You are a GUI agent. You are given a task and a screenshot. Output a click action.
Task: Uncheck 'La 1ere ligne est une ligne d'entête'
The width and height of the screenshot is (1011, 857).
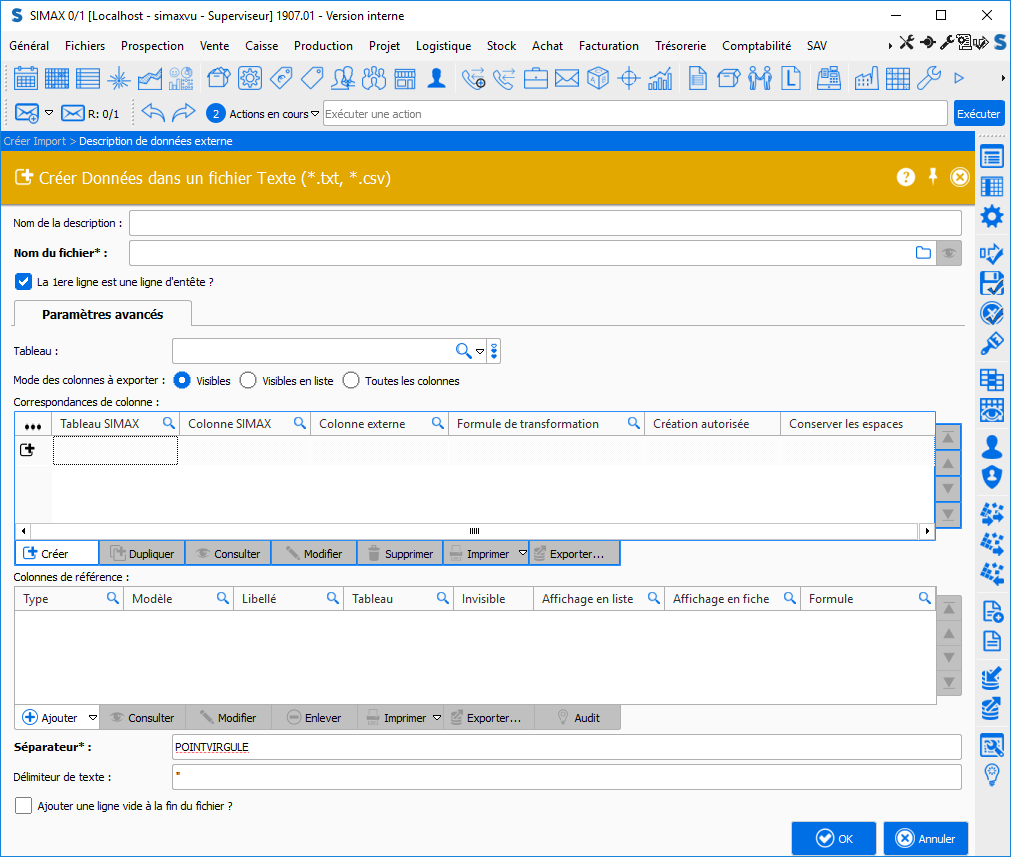24,282
